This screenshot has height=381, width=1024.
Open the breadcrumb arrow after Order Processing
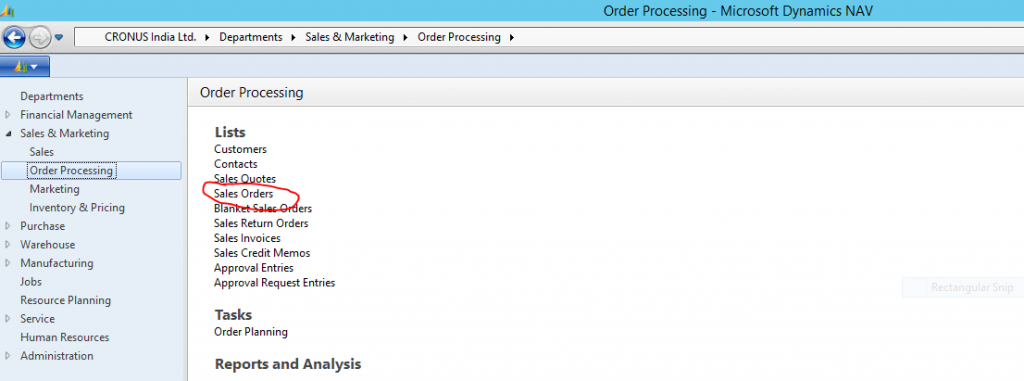512,37
